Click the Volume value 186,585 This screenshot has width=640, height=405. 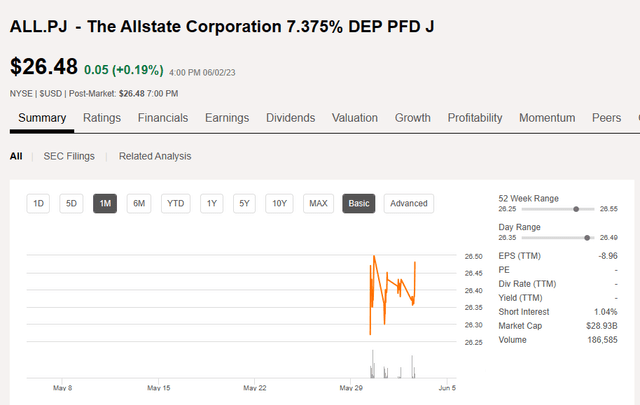tap(602, 340)
